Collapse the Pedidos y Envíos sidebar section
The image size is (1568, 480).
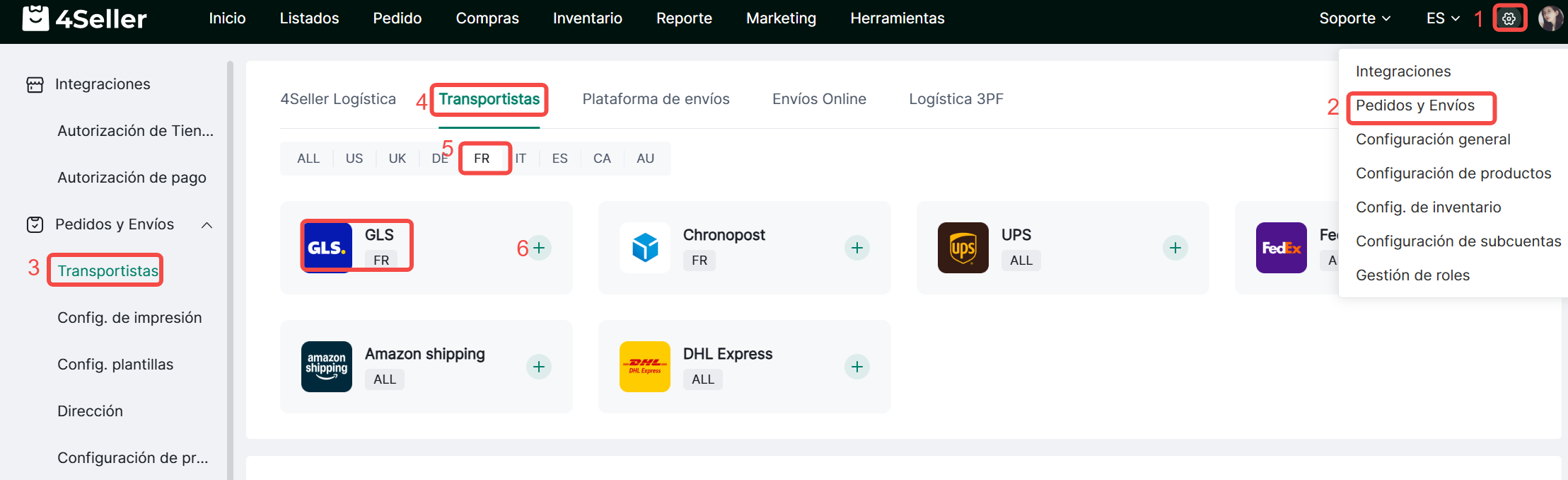pyautogui.click(x=207, y=225)
